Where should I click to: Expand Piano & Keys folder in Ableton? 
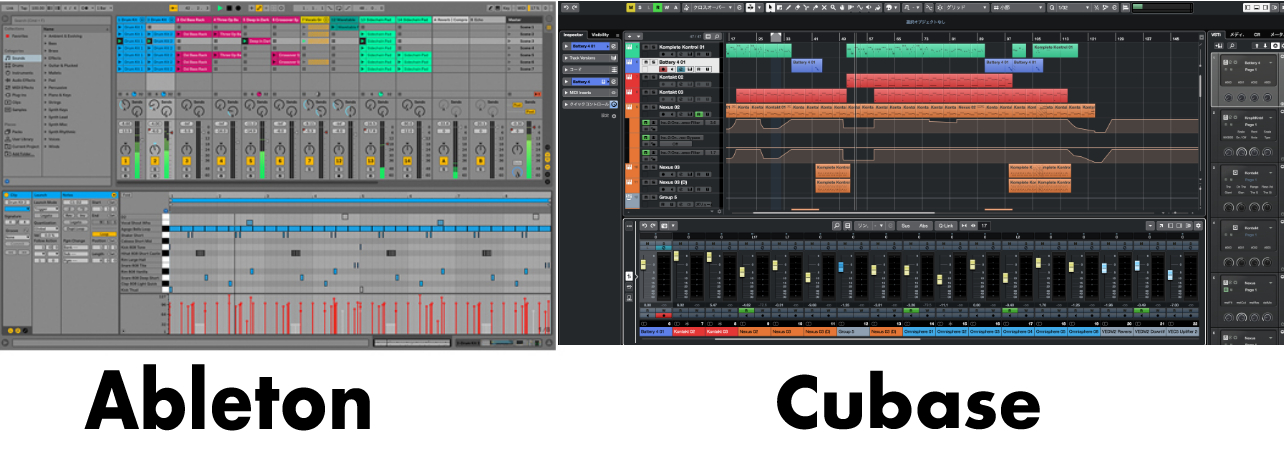(59, 95)
